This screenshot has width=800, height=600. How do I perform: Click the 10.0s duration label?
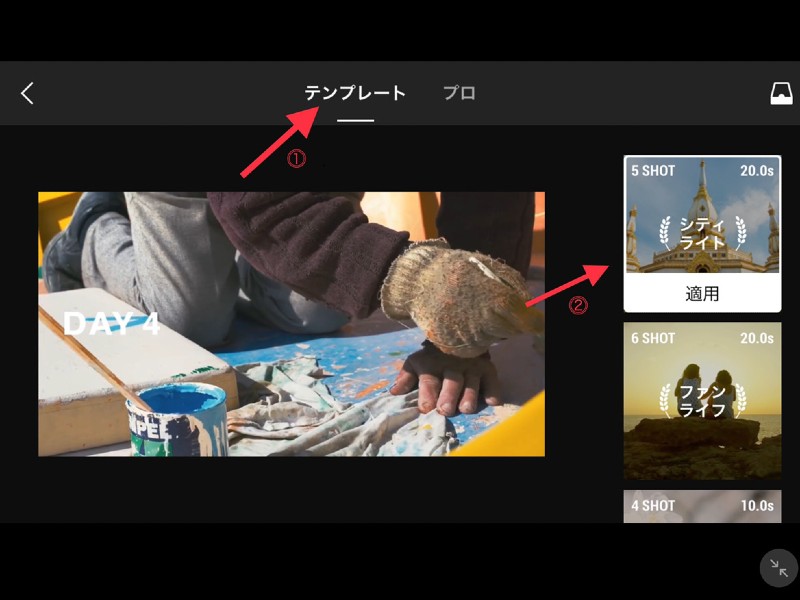pos(756,506)
